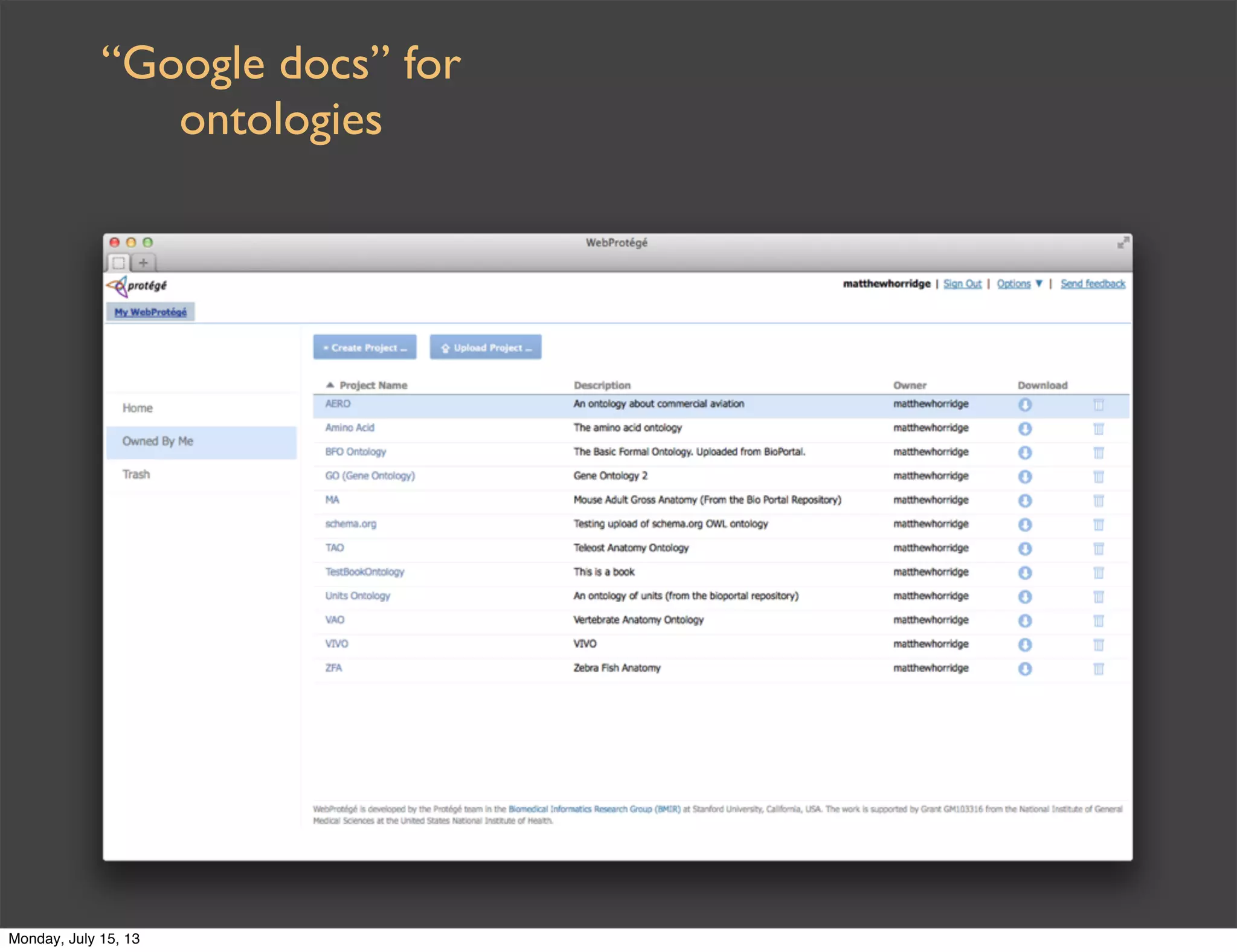Download the GO (Gene Ontology) project
1237x952 pixels.
point(1025,477)
